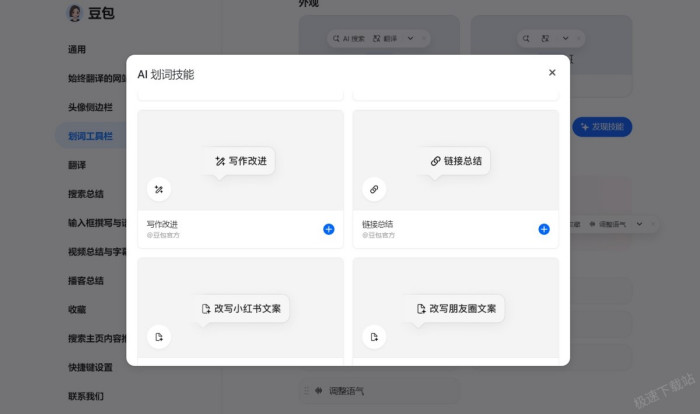Click the 链接总结 preview tooltip bubble

click(456, 161)
